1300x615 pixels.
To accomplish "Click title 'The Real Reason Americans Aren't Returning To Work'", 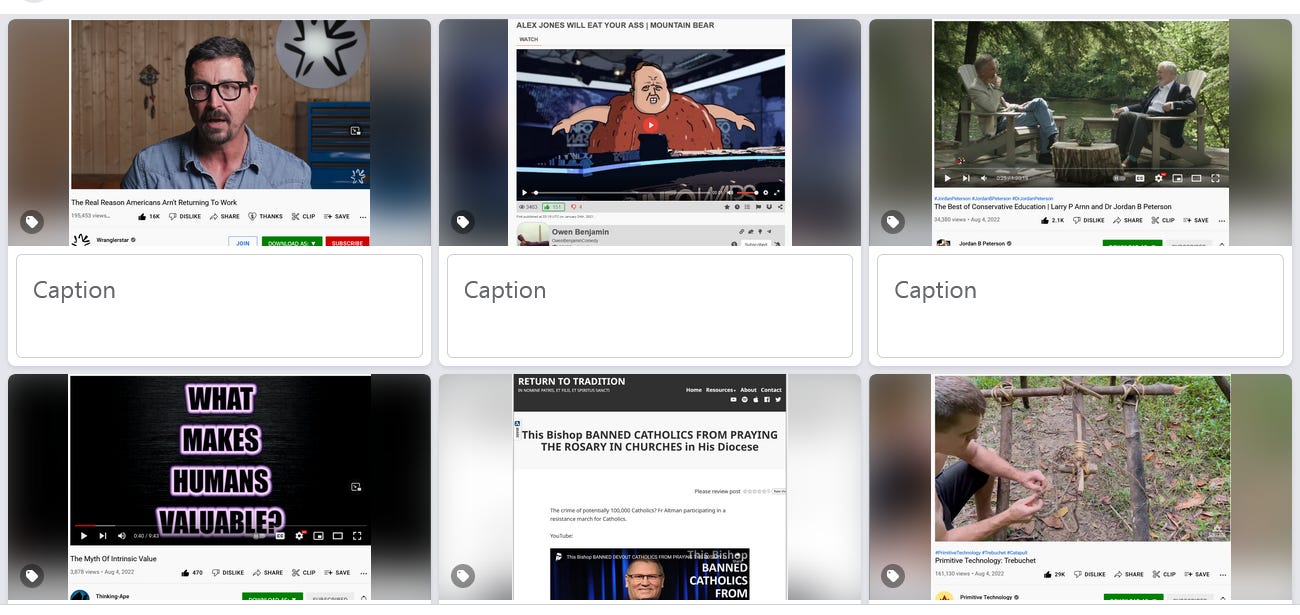I will tap(154, 203).
